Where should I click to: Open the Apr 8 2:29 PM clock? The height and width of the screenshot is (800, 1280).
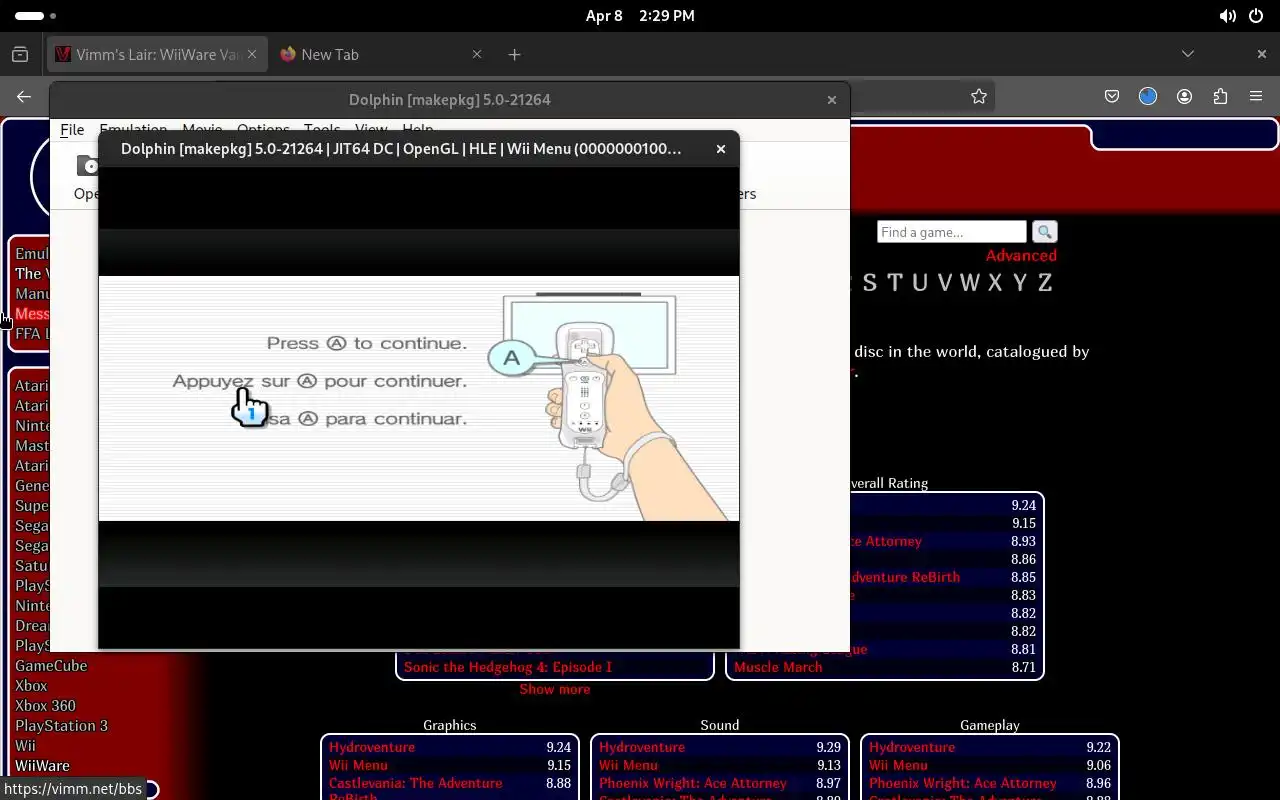[640, 16]
